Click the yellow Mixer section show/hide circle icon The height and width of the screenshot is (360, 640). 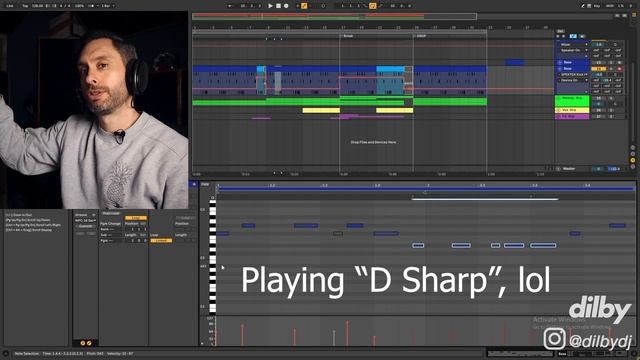(x=633, y=160)
